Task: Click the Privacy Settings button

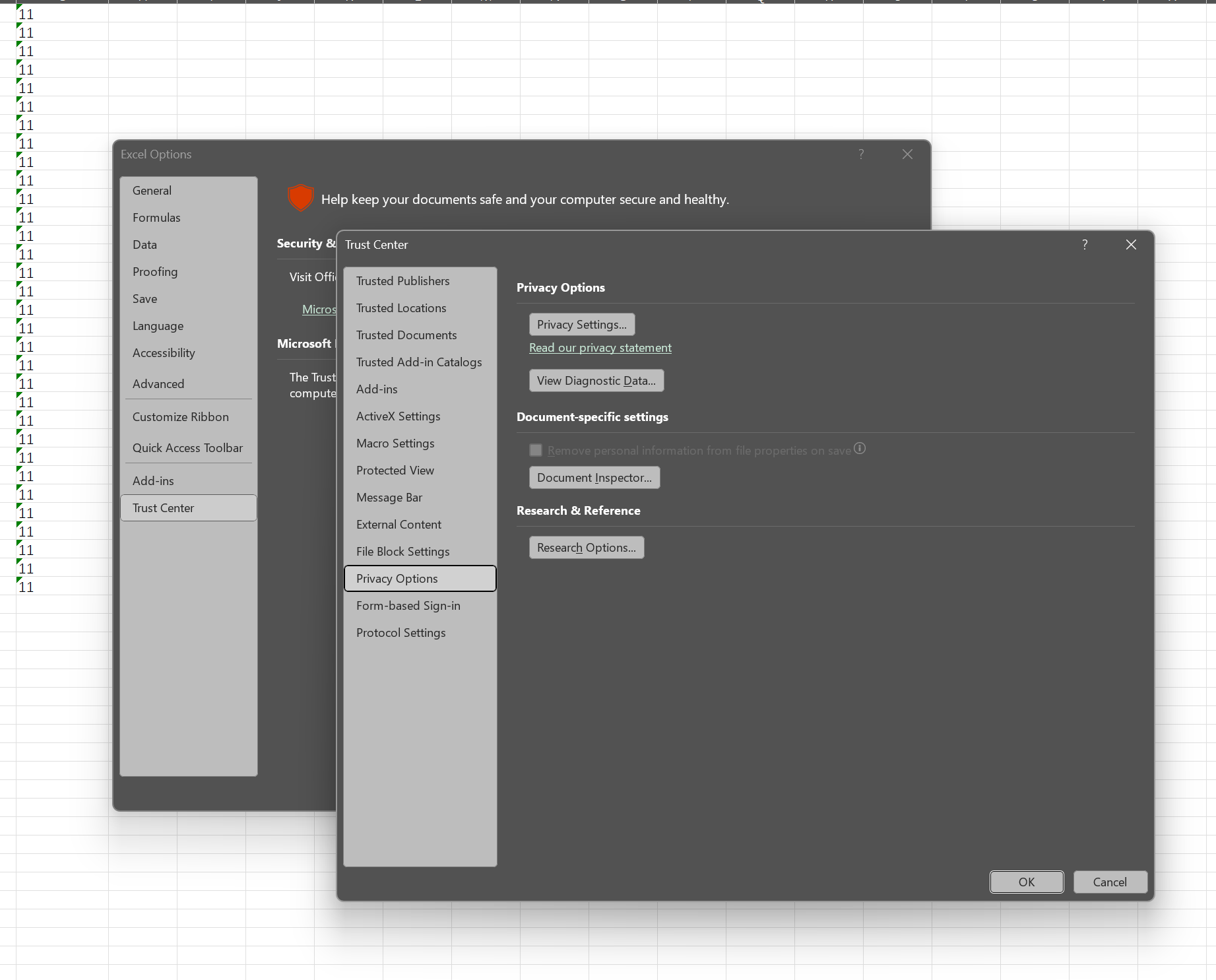Action: pos(582,325)
